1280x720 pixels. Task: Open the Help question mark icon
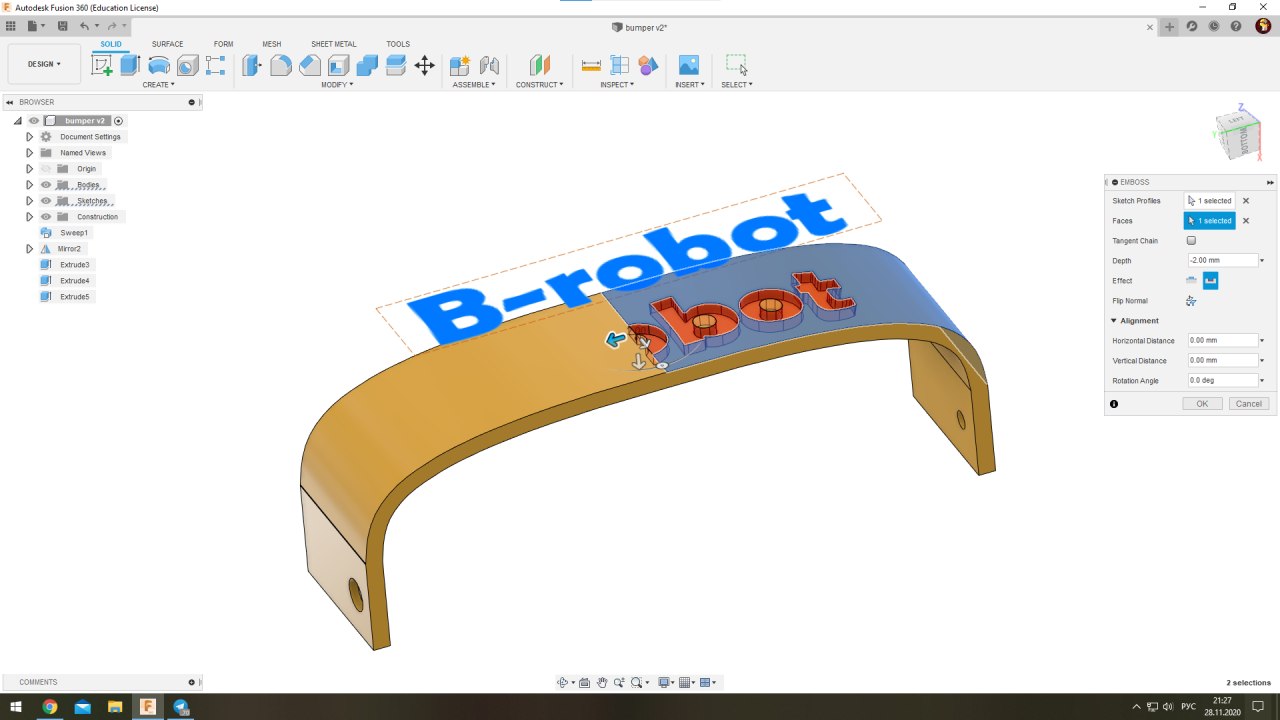1236,26
